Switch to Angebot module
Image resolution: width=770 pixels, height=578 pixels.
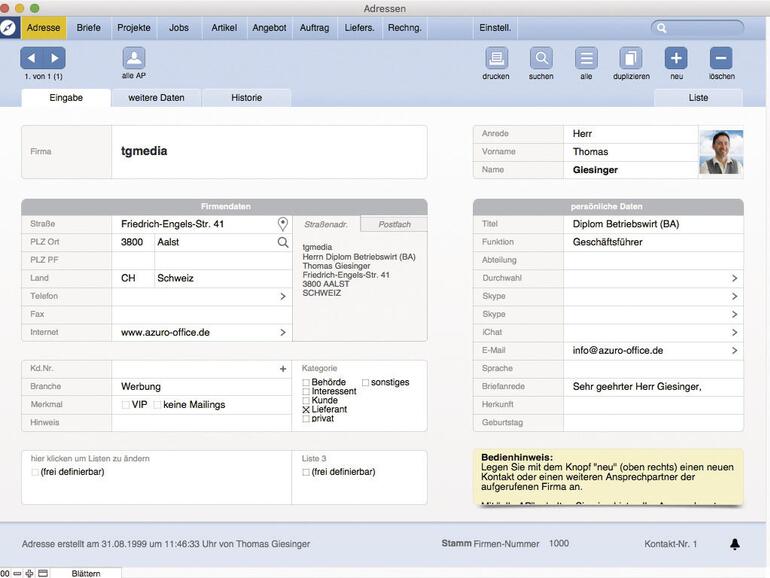click(x=269, y=28)
